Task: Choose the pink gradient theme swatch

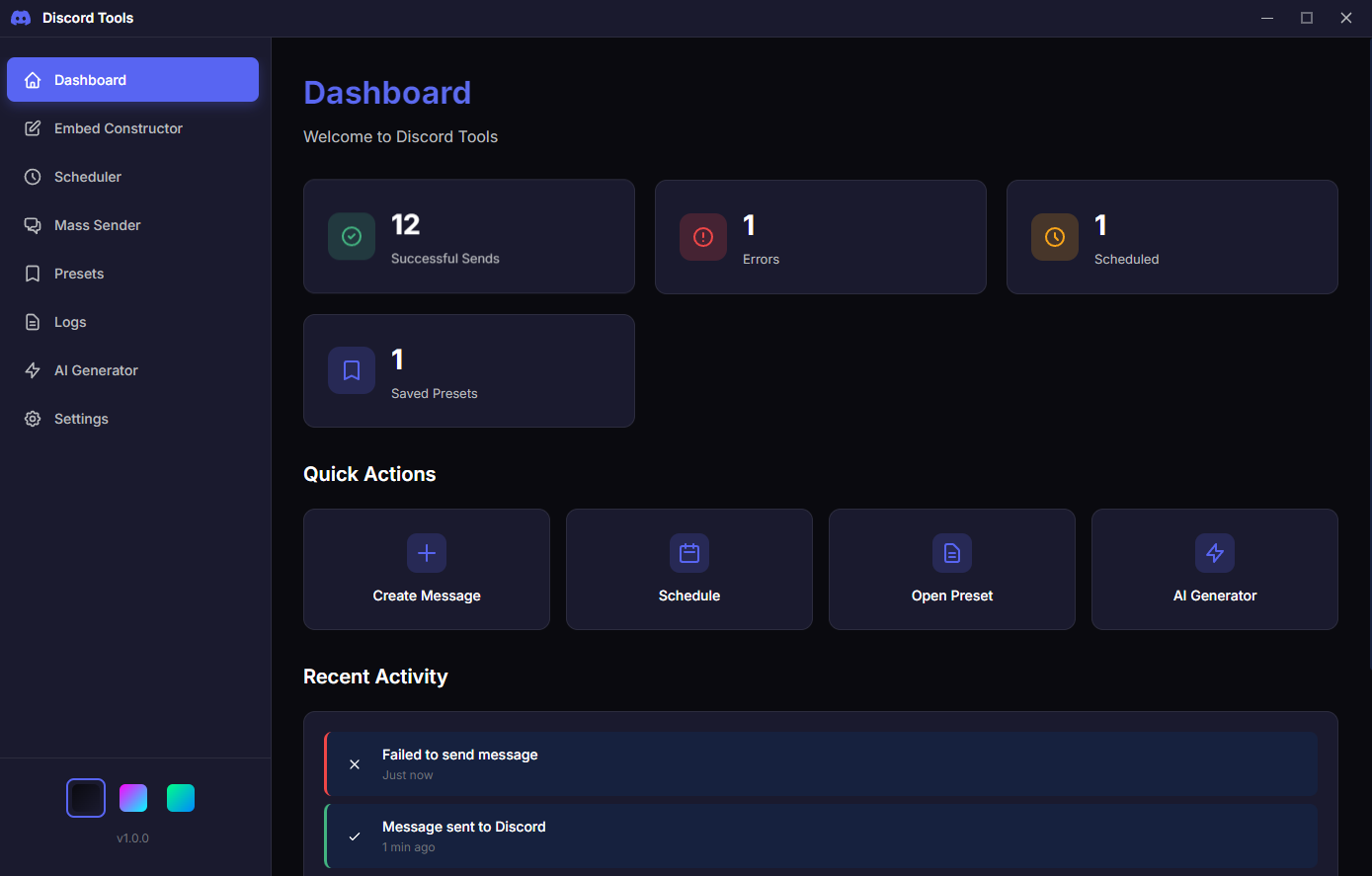Action: (x=133, y=798)
